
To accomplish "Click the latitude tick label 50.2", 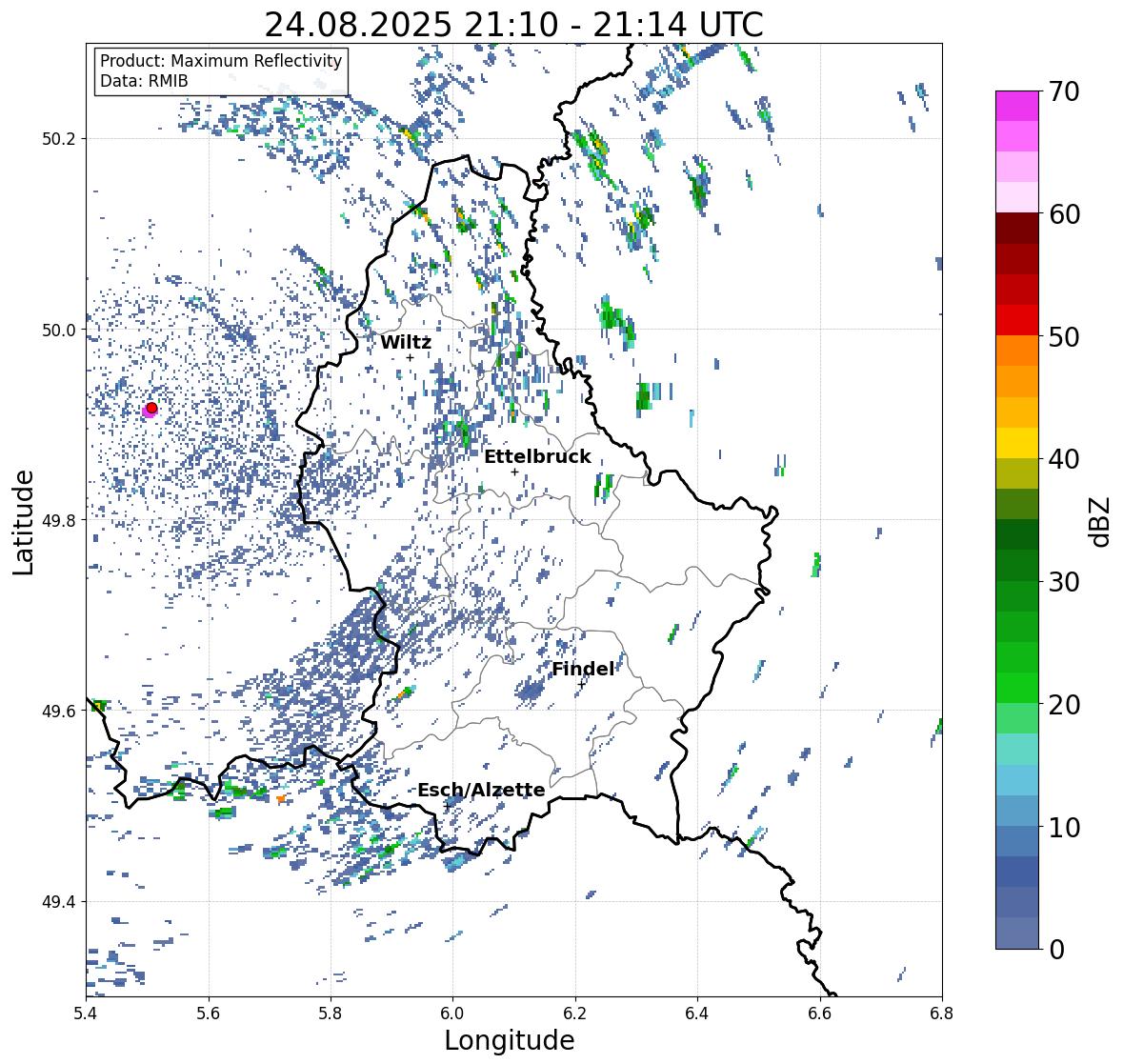I will coord(59,139).
